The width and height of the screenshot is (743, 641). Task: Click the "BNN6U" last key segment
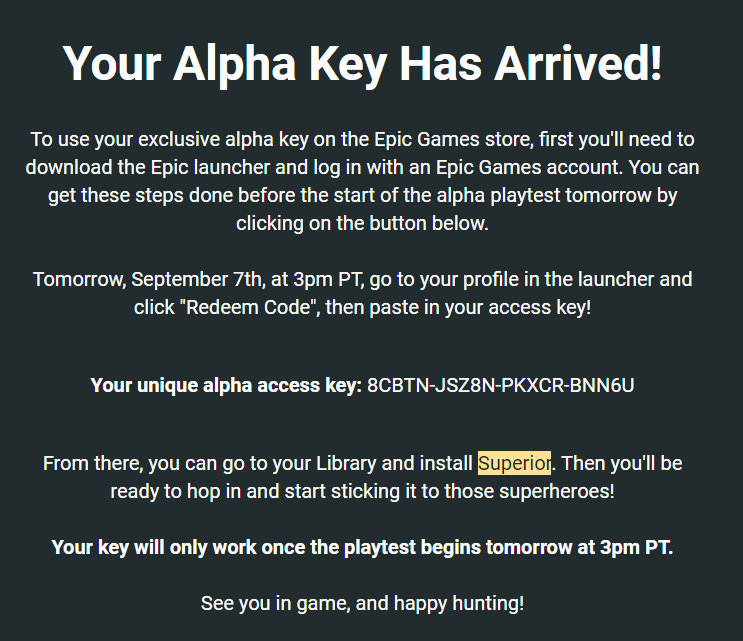602,386
